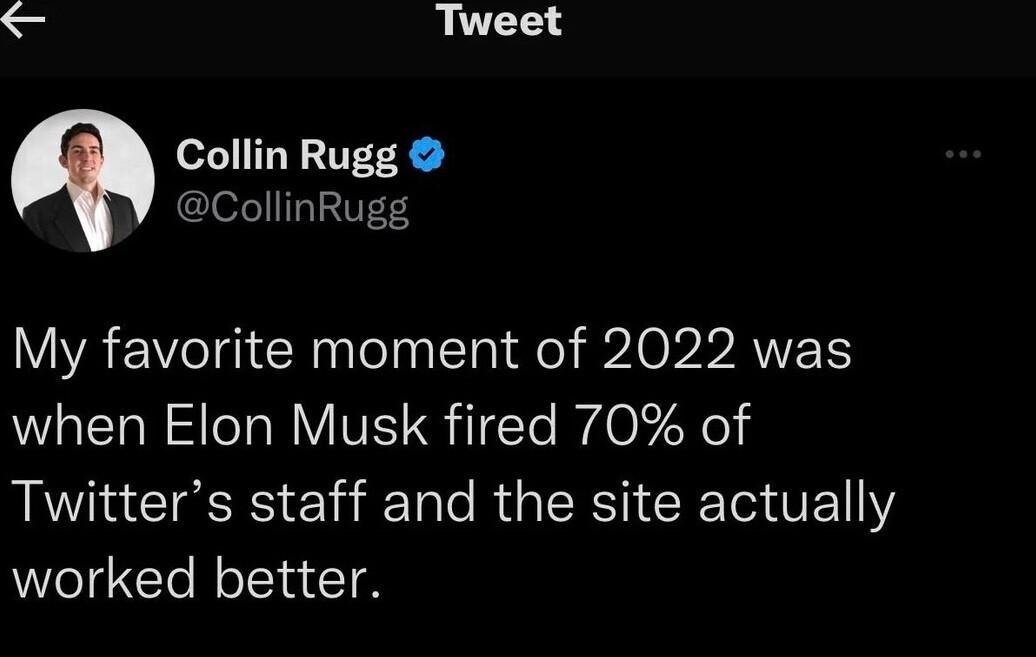1036x657 pixels.
Task: Click the Tweet header title
Action: [x=499, y=21]
